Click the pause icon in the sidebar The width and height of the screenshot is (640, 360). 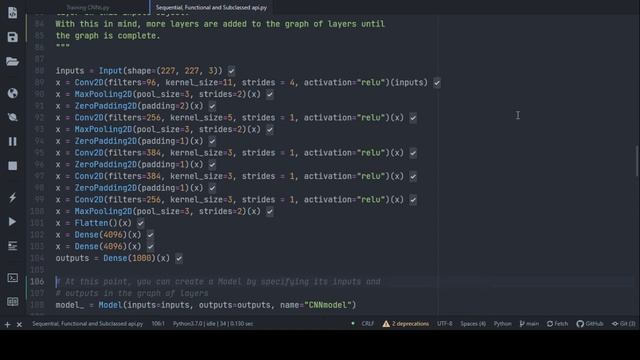[x=12, y=141]
